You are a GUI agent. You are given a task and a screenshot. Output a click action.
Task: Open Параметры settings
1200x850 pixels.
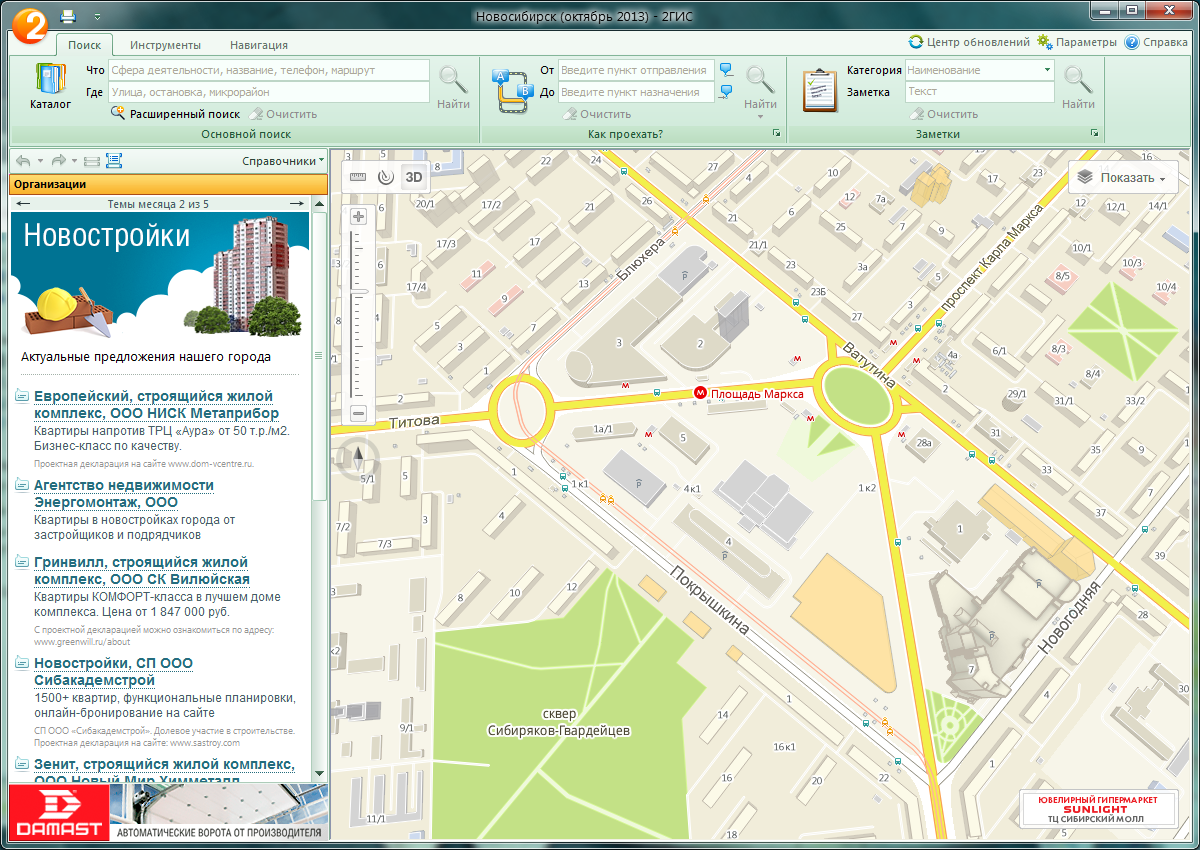click(x=1077, y=43)
